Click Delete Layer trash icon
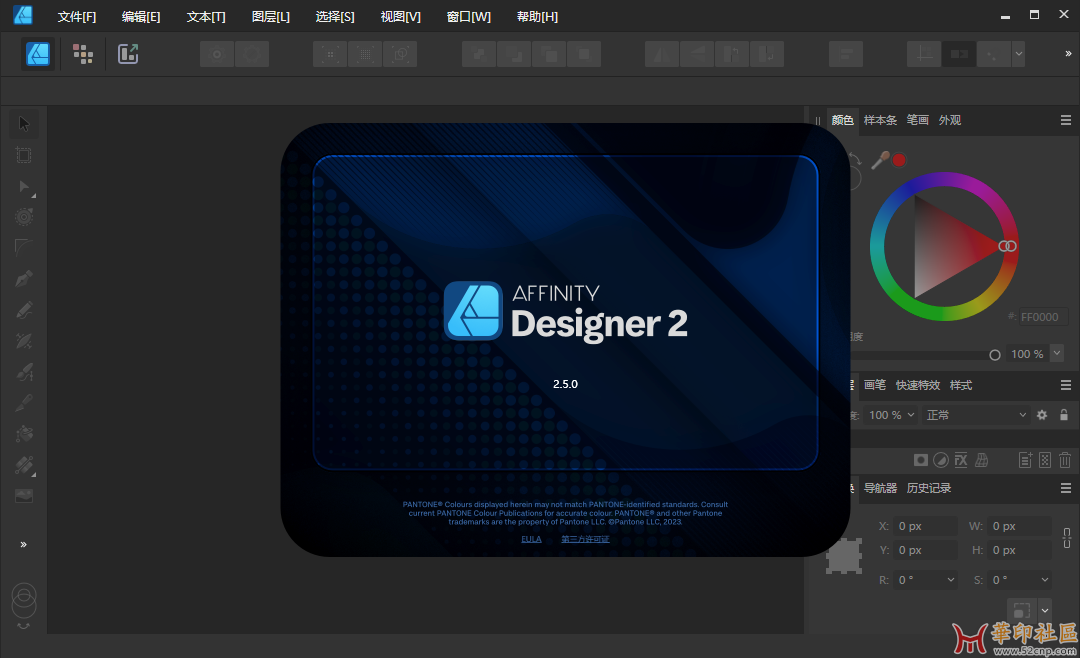This screenshot has height=658, width=1080. [x=1065, y=460]
